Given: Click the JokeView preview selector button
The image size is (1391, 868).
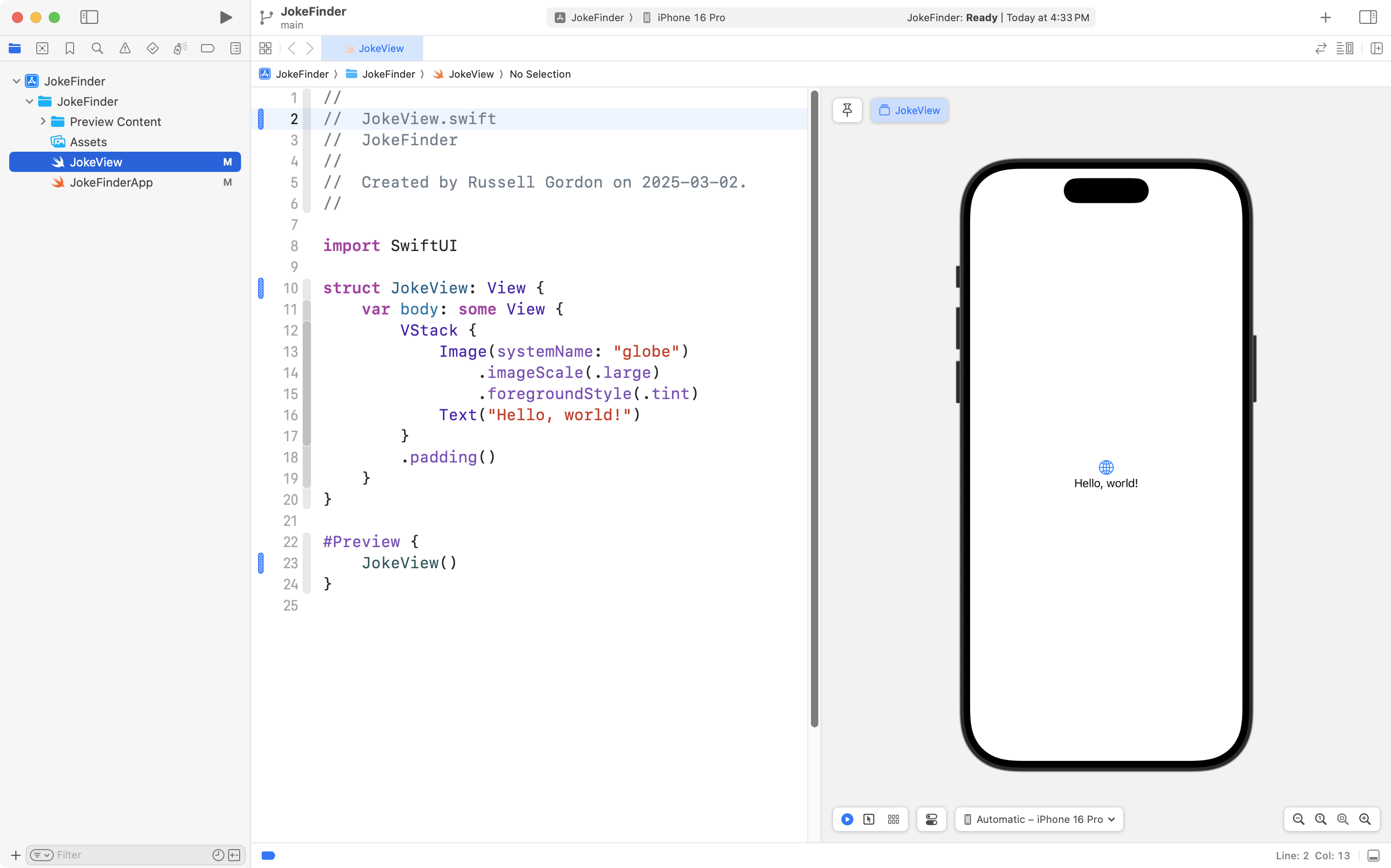Looking at the screenshot, I should (909, 110).
